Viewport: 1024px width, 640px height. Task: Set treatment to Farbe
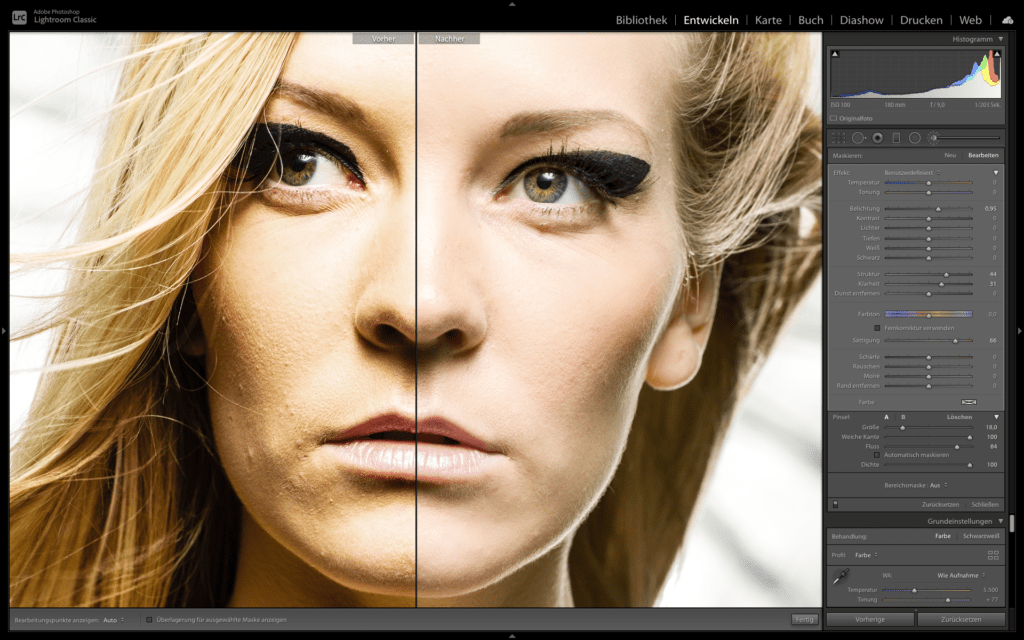coord(942,536)
